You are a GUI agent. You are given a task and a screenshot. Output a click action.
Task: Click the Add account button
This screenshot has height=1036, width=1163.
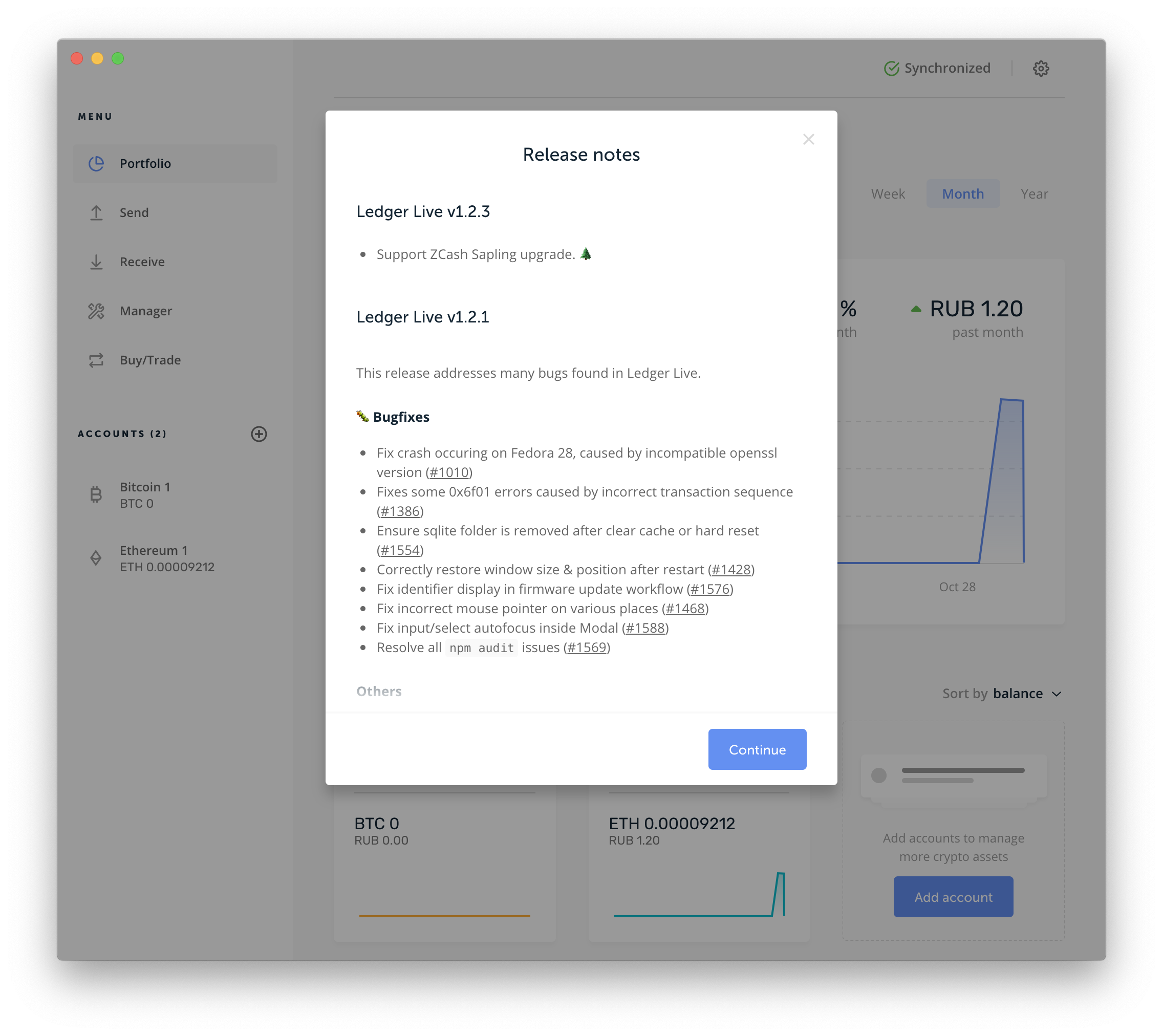953,897
